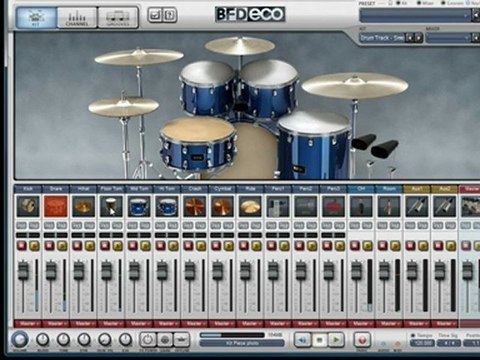This screenshot has height=360, width=480.
Task: Click the time signature value field
Action: coord(449,343)
